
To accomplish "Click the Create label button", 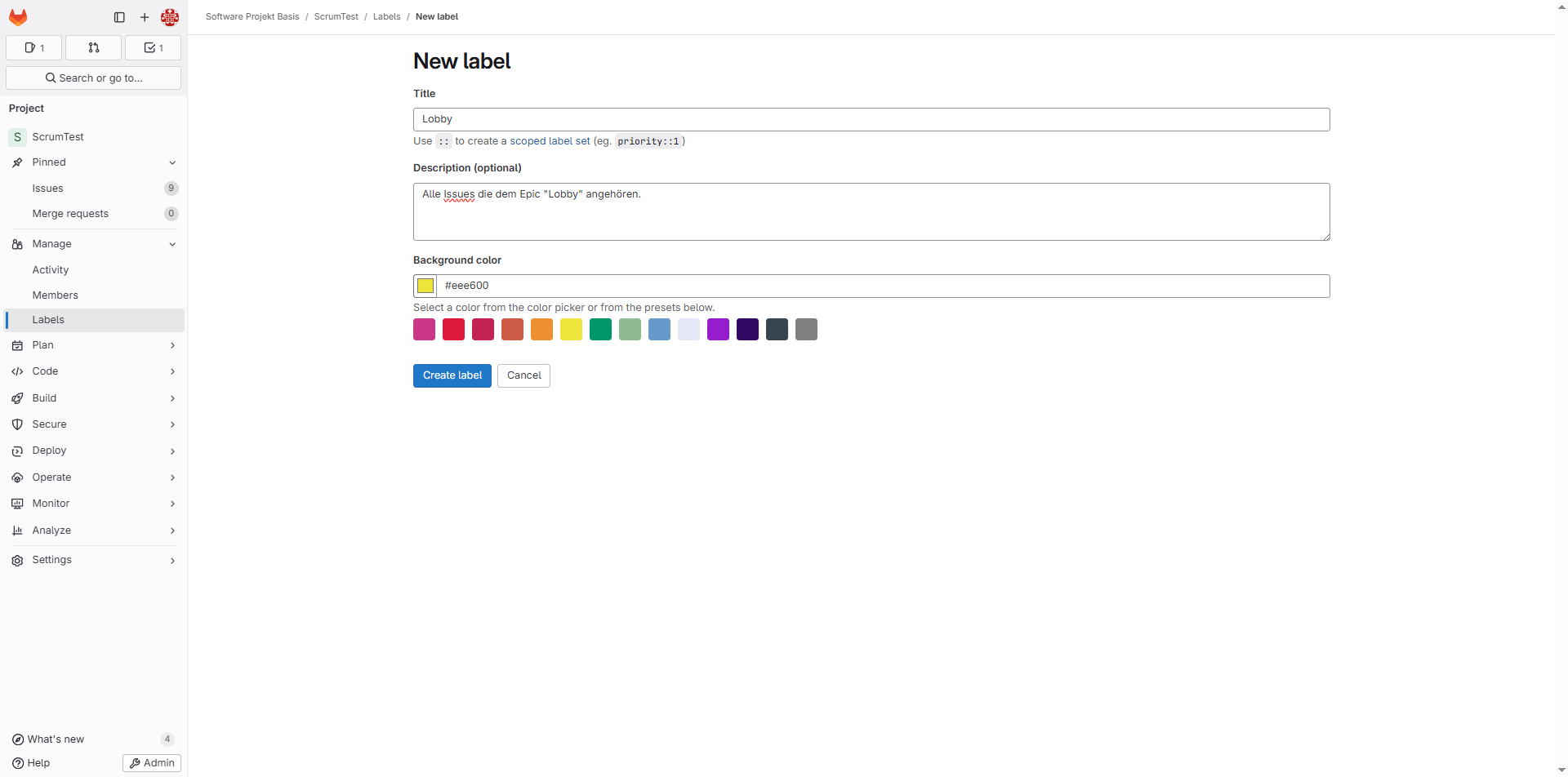I will click(x=452, y=375).
